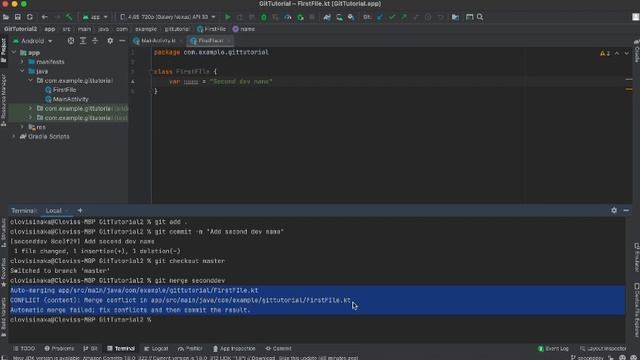Expand the res folder
Screen dimensions: 640x360
coord(22,127)
